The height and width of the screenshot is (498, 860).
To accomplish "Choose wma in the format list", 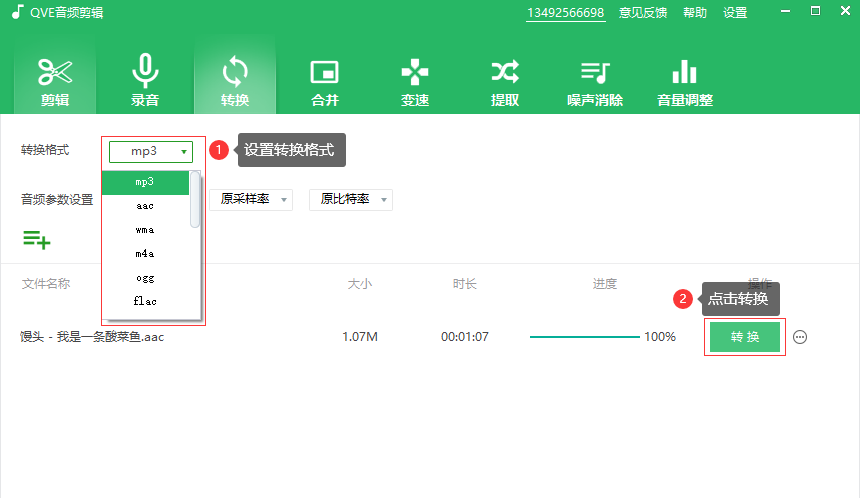I will 145,230.
